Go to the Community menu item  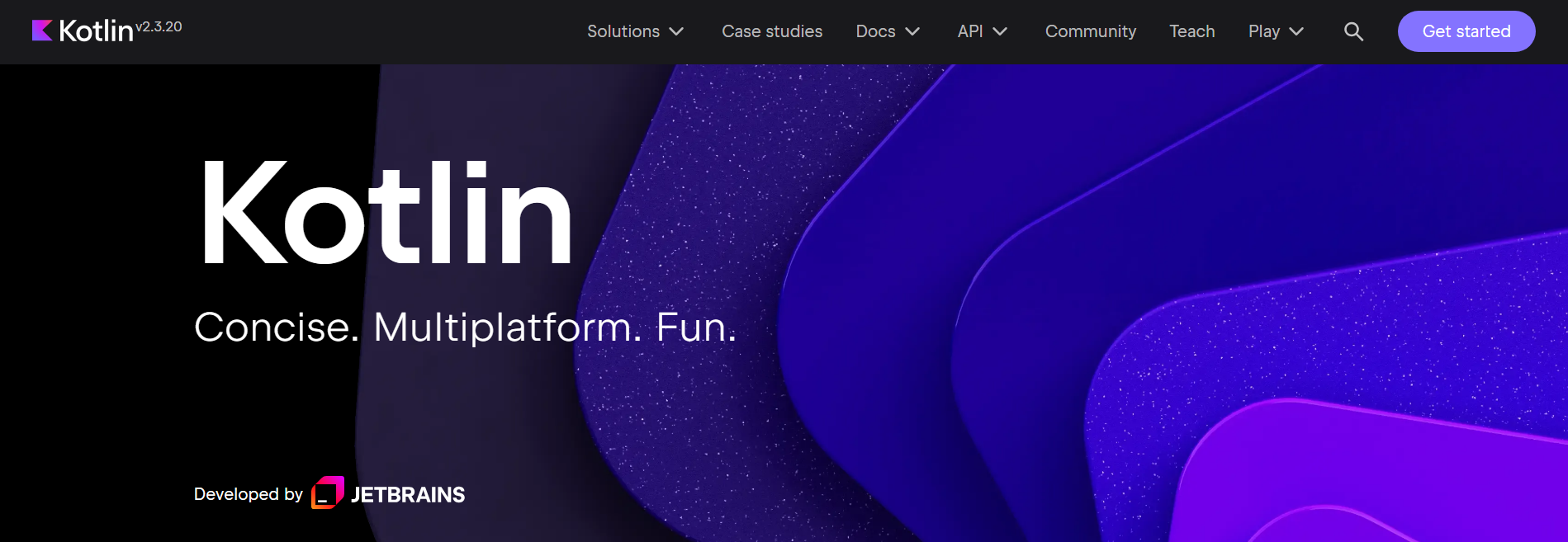coord(1090,31)
